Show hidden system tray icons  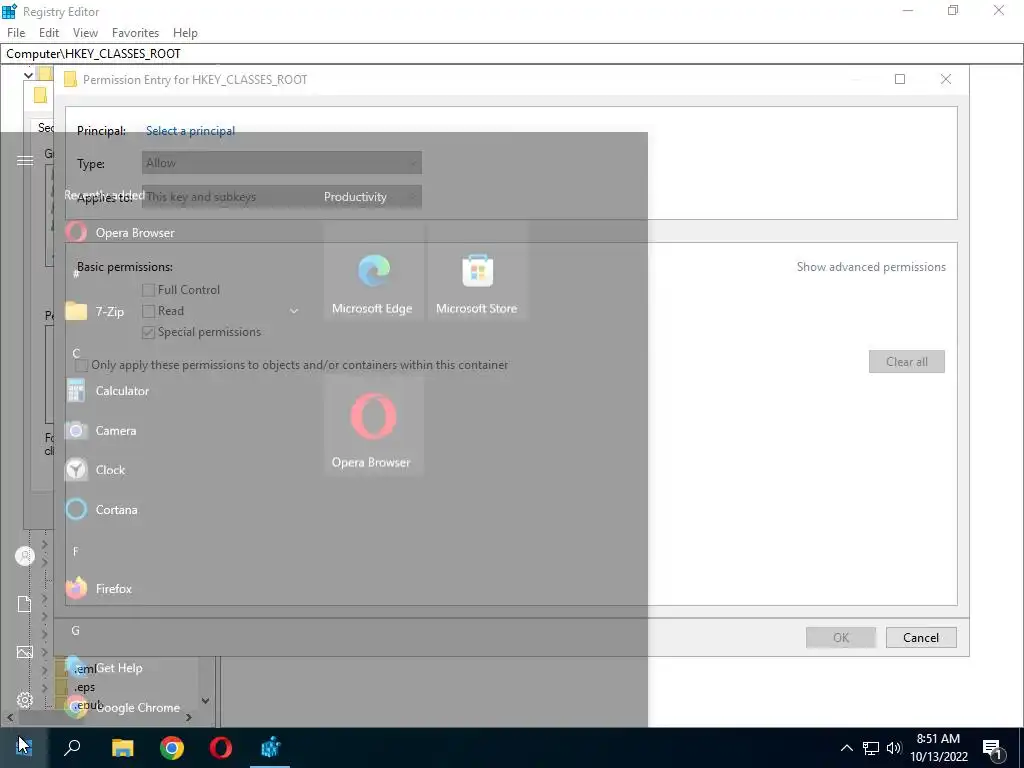[846, 748]
